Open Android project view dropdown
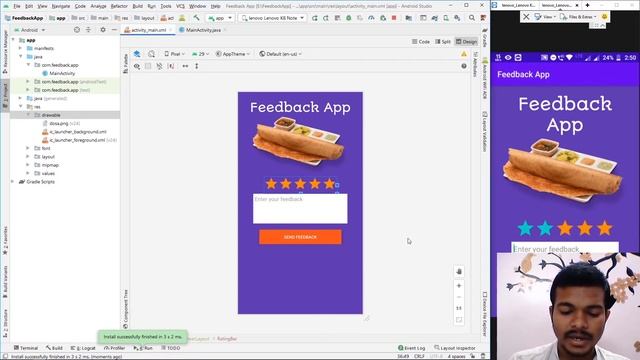Viewport: 640px width, 360px height. coord(30,30)
